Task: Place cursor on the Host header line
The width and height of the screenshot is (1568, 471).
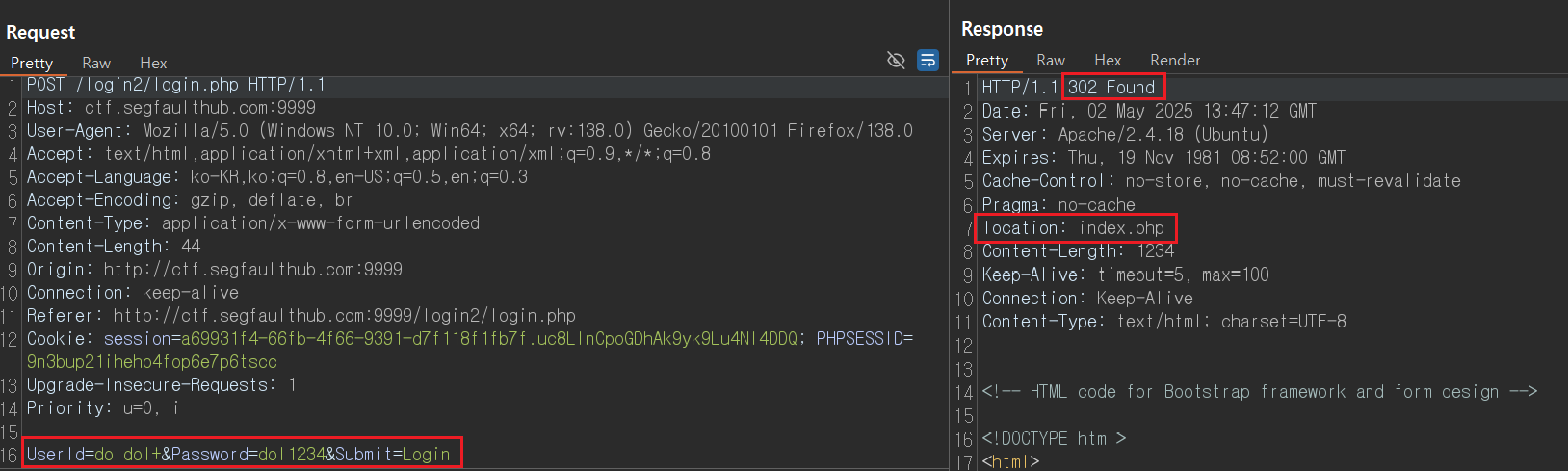Action: click(x=171, y=108)
